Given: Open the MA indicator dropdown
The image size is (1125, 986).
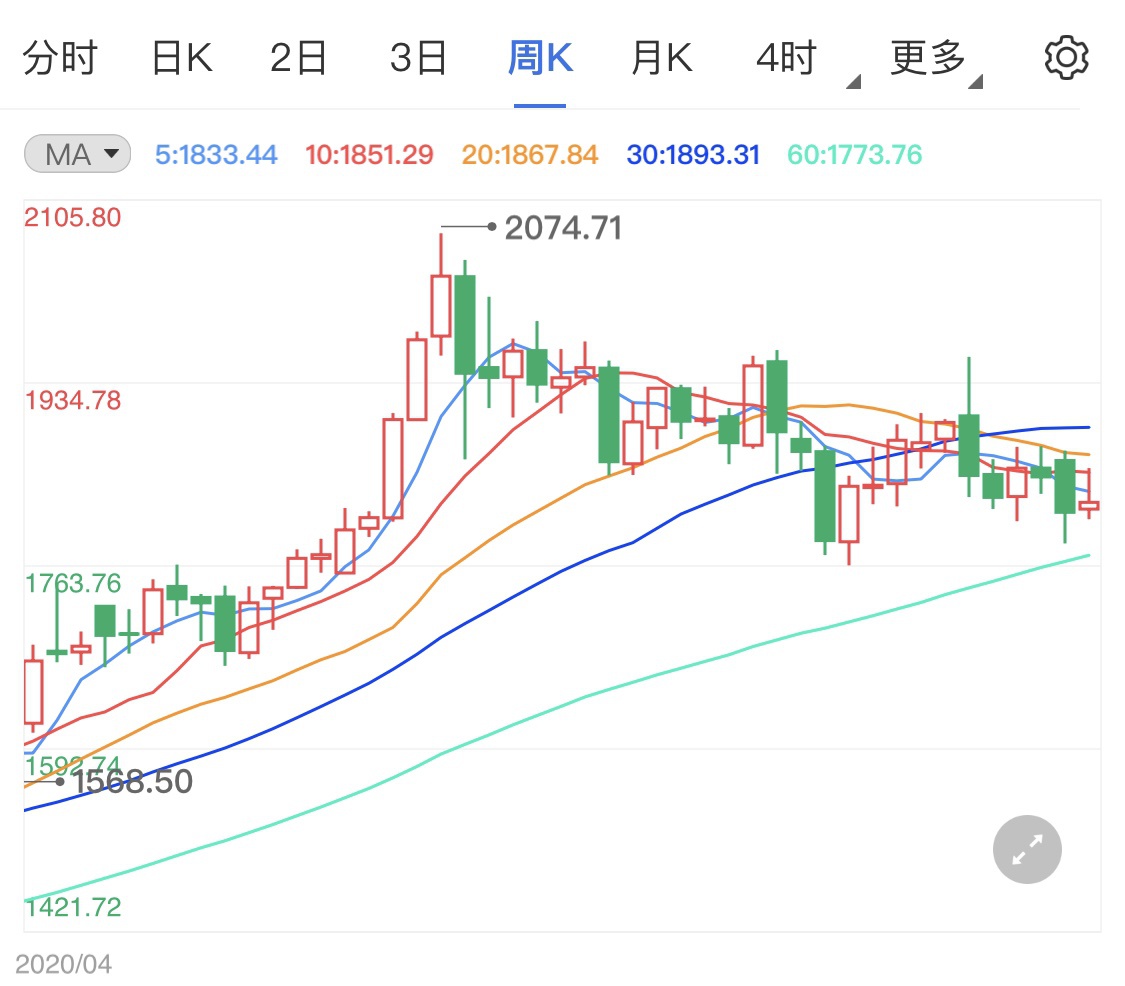Looking at the screenshot, I should (77, 154).
